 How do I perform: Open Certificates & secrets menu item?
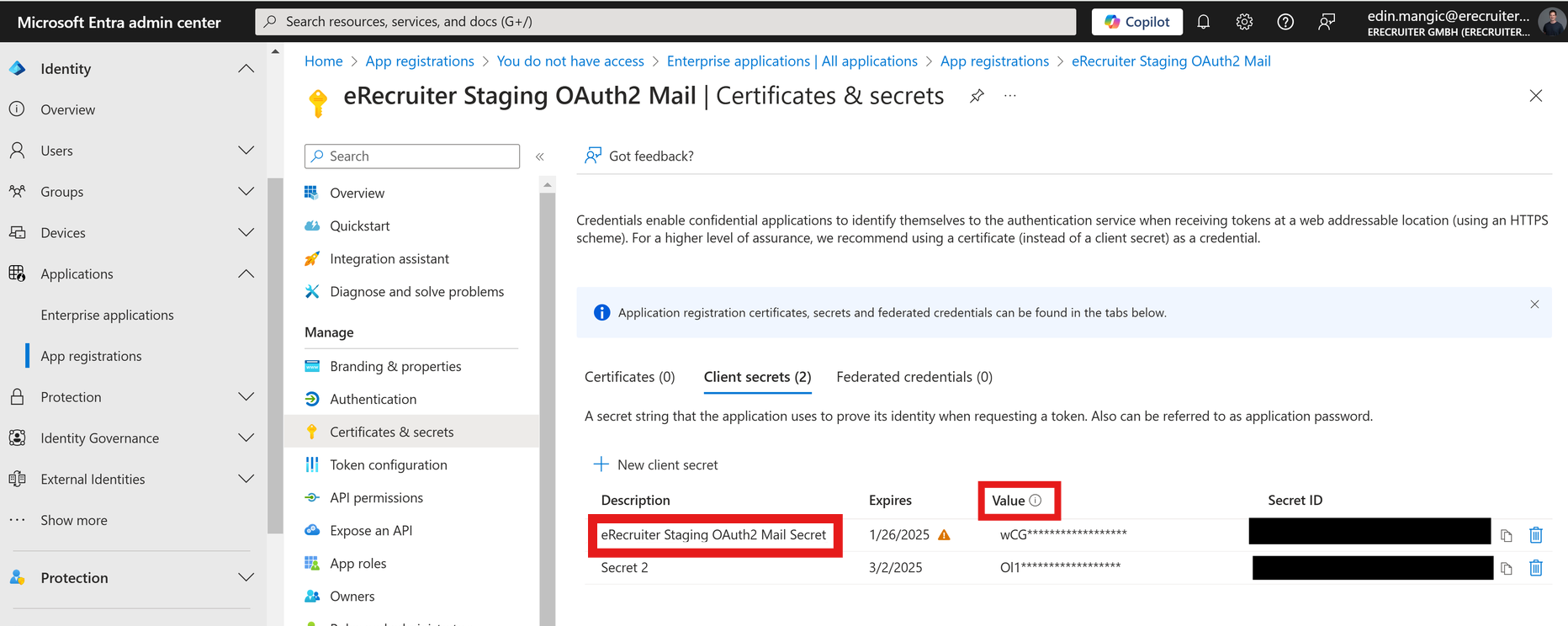click(412, 432)
